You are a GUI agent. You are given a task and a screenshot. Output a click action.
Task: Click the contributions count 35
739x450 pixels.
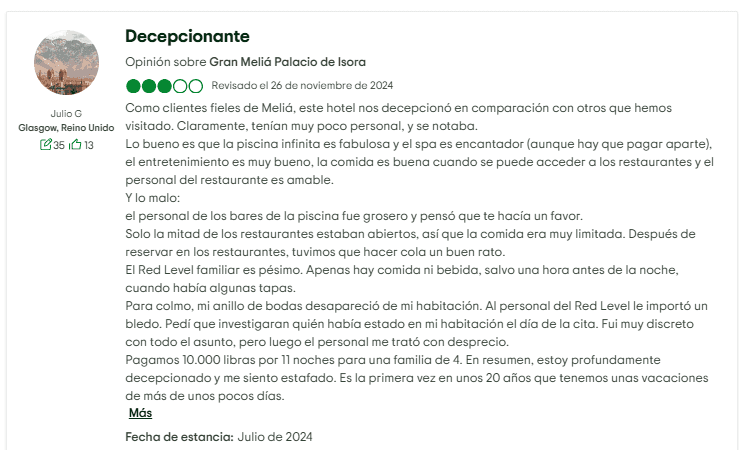(59, 145)
